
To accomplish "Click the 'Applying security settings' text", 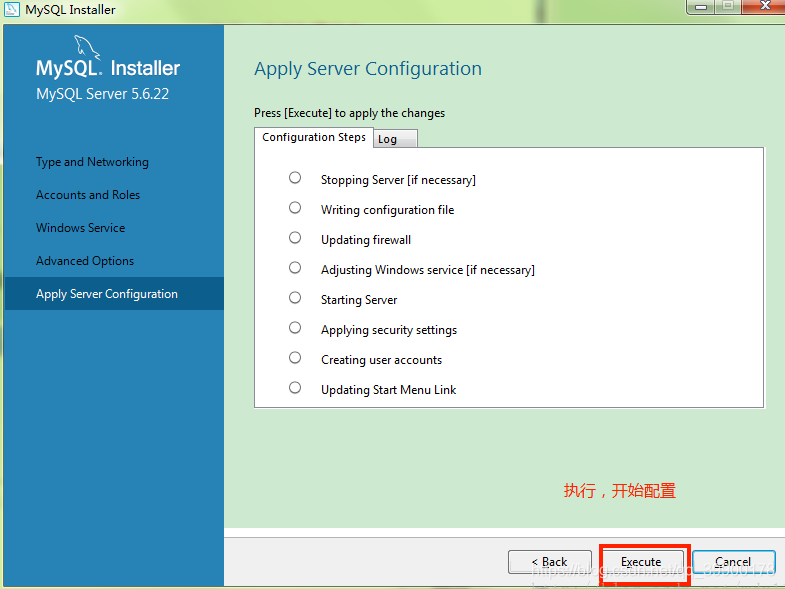I will pos(389,330).
